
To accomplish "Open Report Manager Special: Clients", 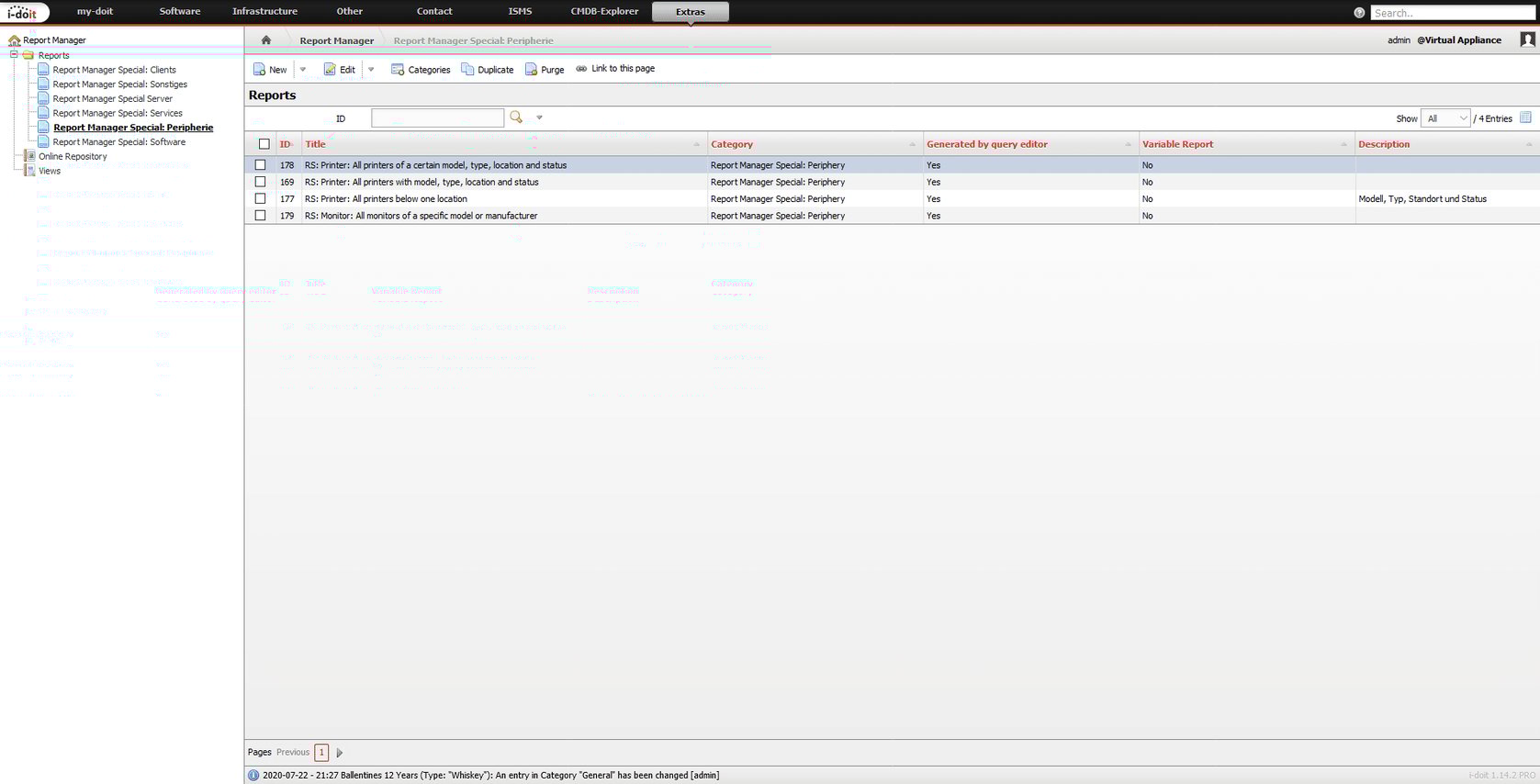I will click(115, 70).
